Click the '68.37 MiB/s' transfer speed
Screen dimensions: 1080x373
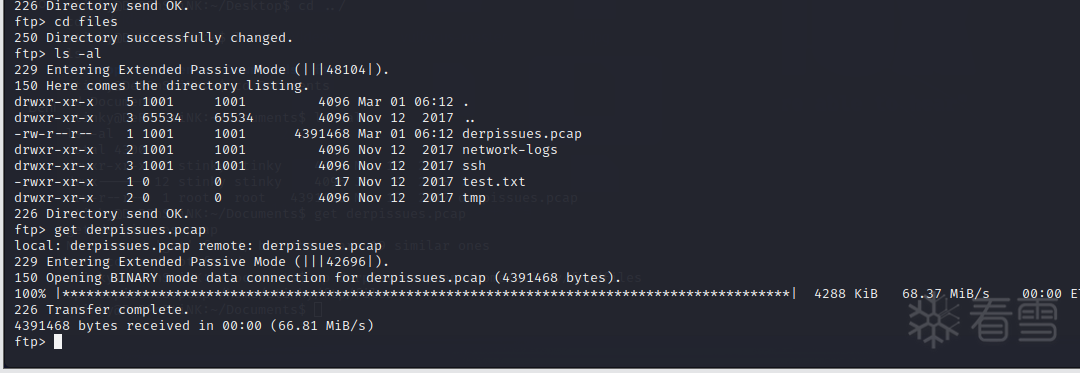click(x=946, y=294)
